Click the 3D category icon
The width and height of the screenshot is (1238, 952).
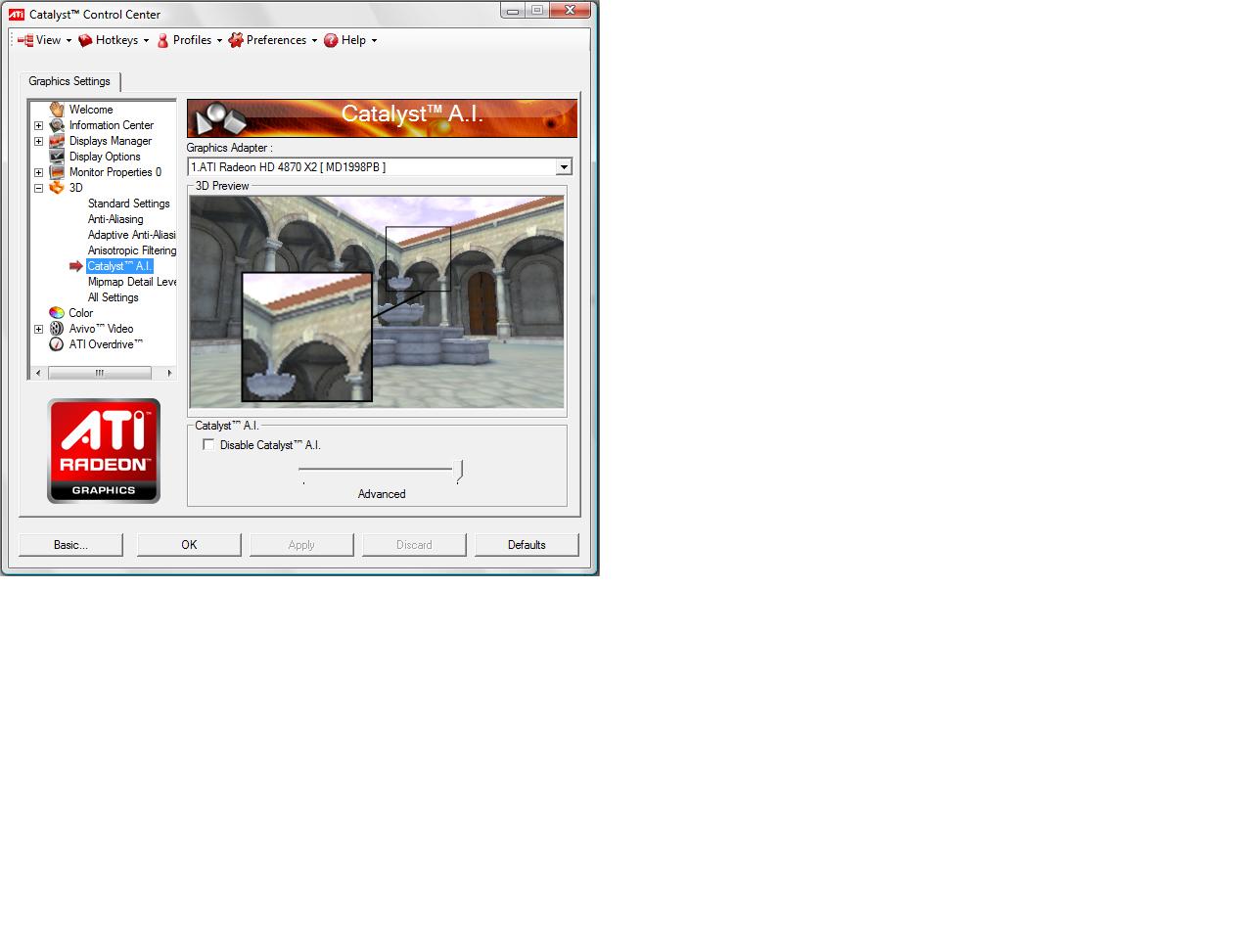pyautogui.click(x=57, y=188)
